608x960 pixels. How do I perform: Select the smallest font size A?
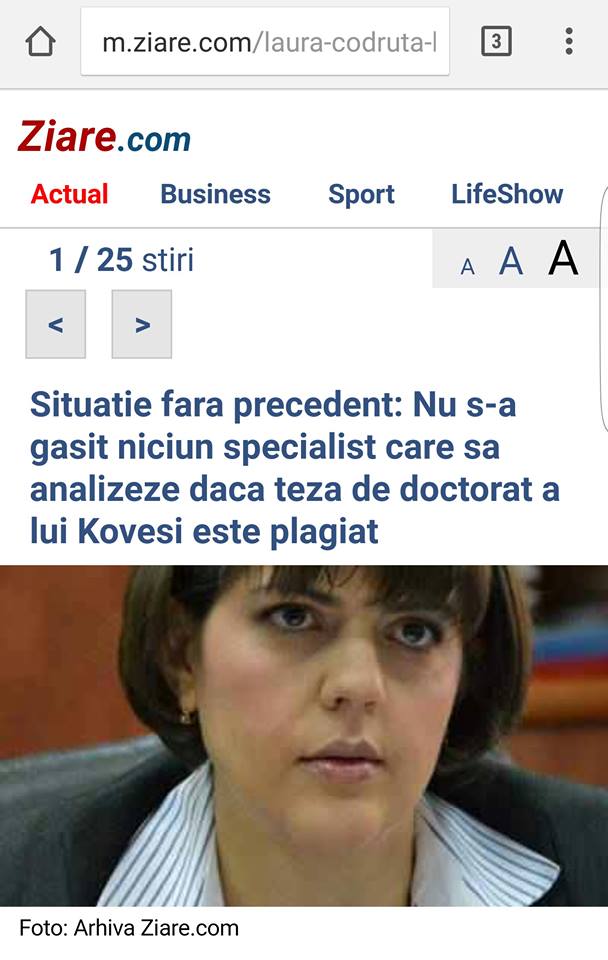[468, 267]
